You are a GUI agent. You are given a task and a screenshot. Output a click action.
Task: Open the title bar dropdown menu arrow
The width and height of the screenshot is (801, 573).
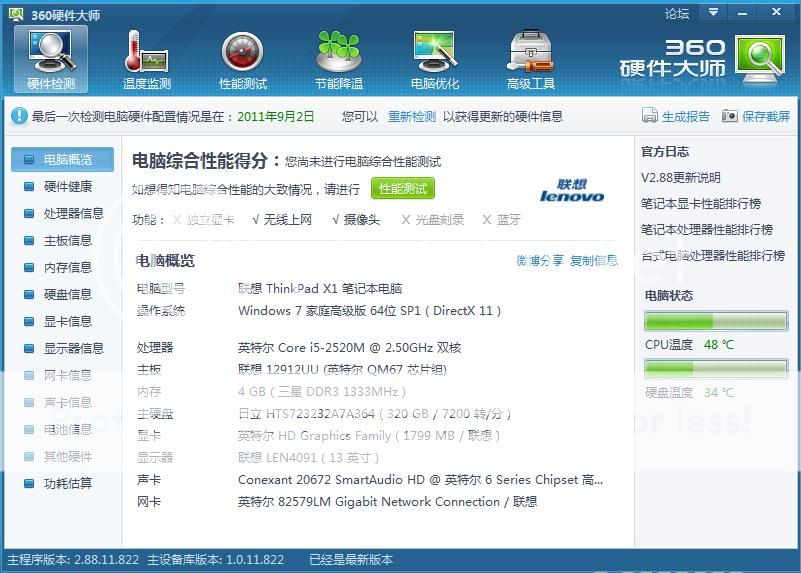point(713,12)
